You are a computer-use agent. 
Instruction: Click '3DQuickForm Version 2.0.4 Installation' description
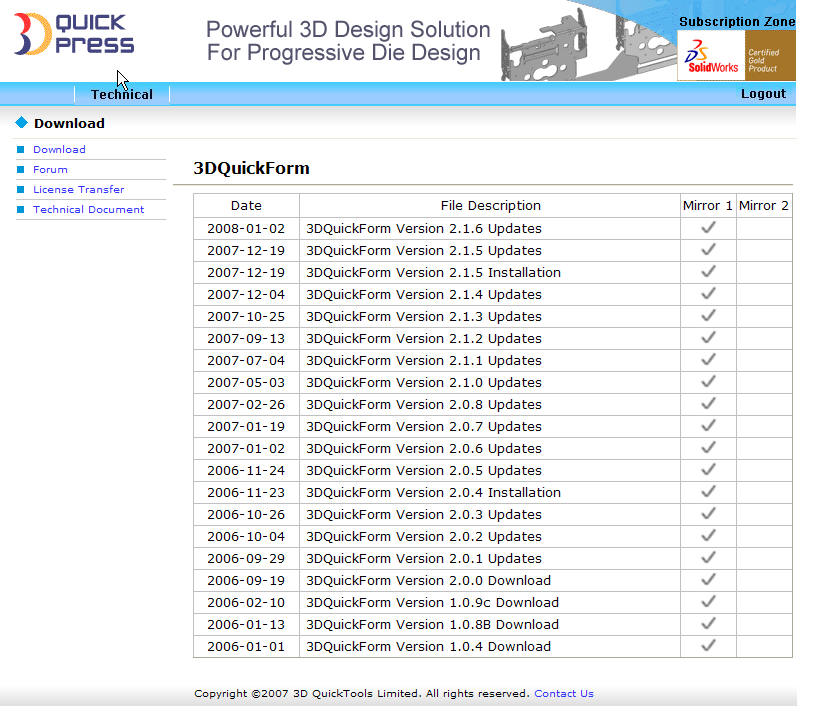coord(433,492)
